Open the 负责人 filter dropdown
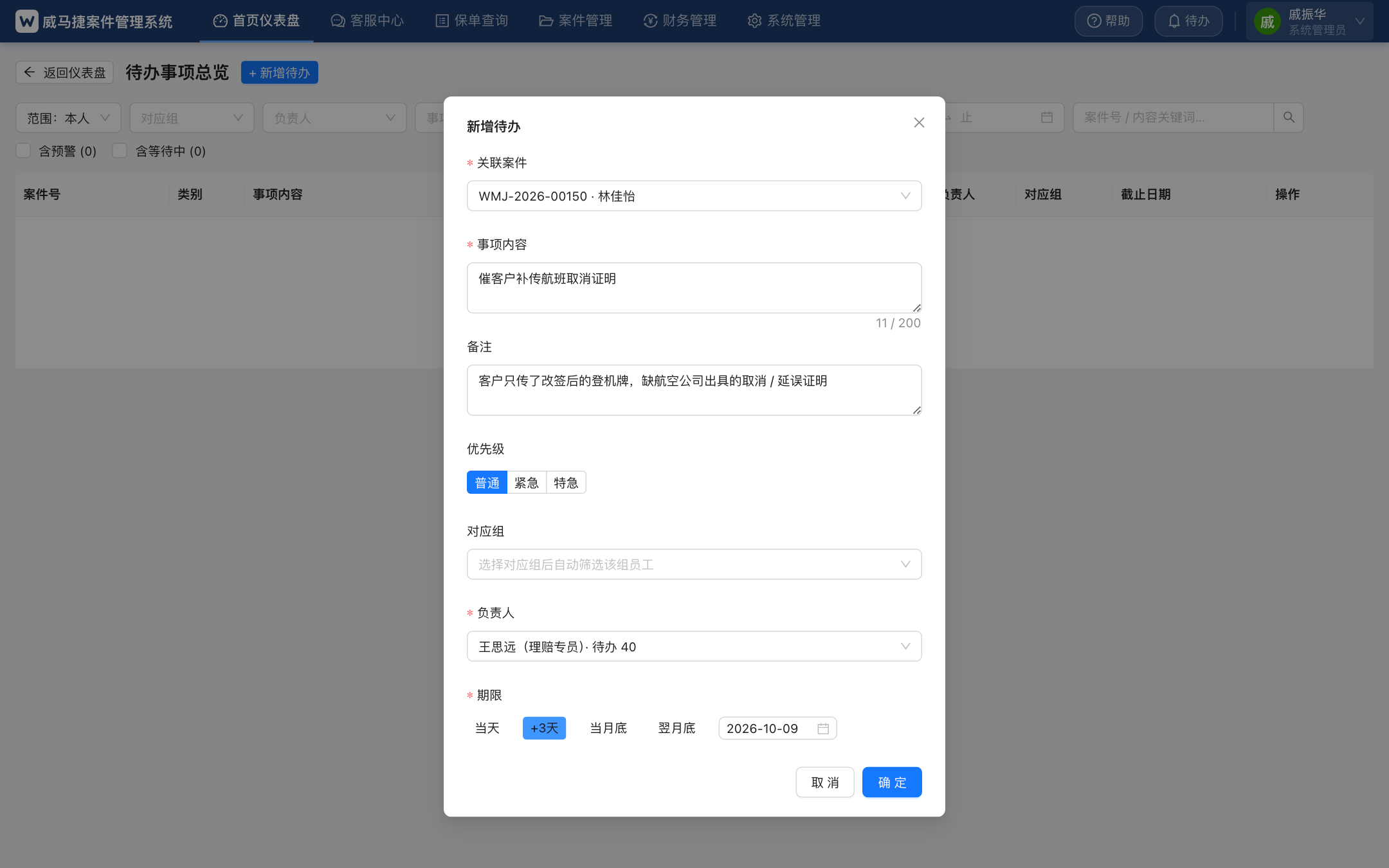 click(334, 118)
